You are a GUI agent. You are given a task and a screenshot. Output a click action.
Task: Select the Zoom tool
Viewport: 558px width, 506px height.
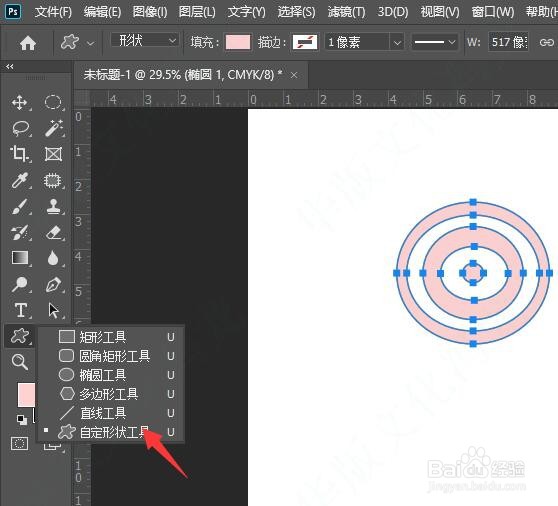click(x=20, y=362)
